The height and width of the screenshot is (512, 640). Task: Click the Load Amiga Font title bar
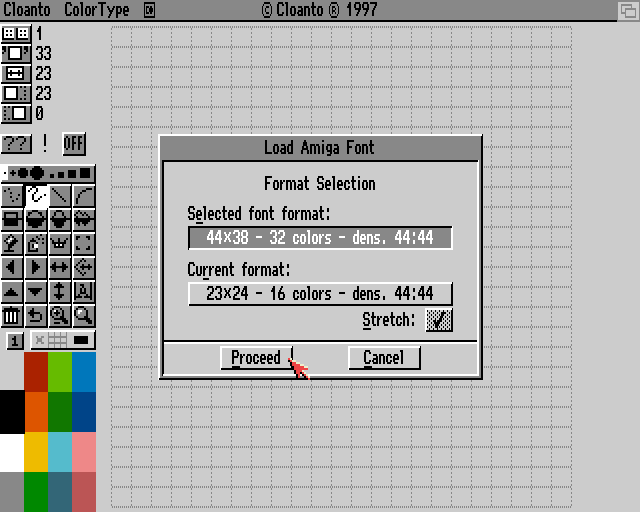320,148
